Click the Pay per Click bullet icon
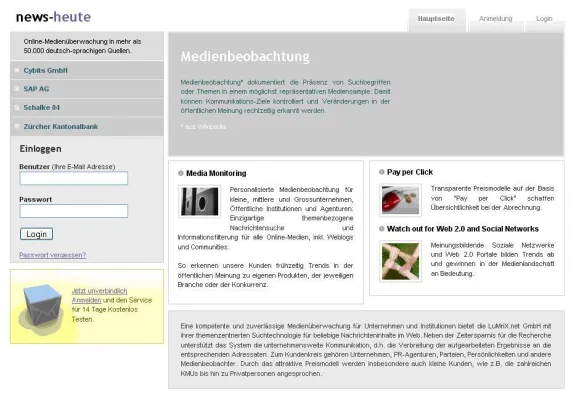This screenshot has width=575, height=400. [381, 172]
